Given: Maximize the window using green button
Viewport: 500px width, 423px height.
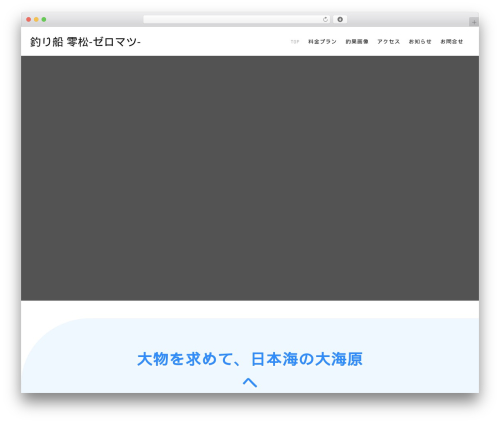Looking at the screenshot, I should 44,19.
